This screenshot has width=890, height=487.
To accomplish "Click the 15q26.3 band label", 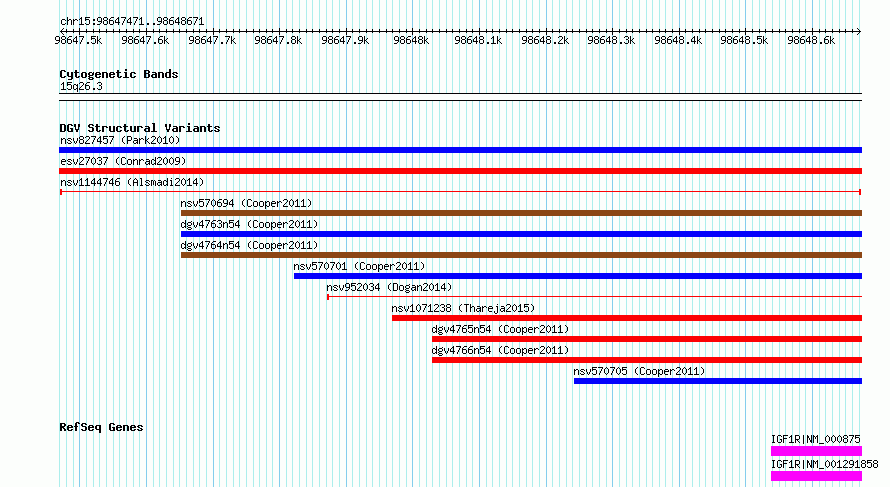I will pos(81,86).
